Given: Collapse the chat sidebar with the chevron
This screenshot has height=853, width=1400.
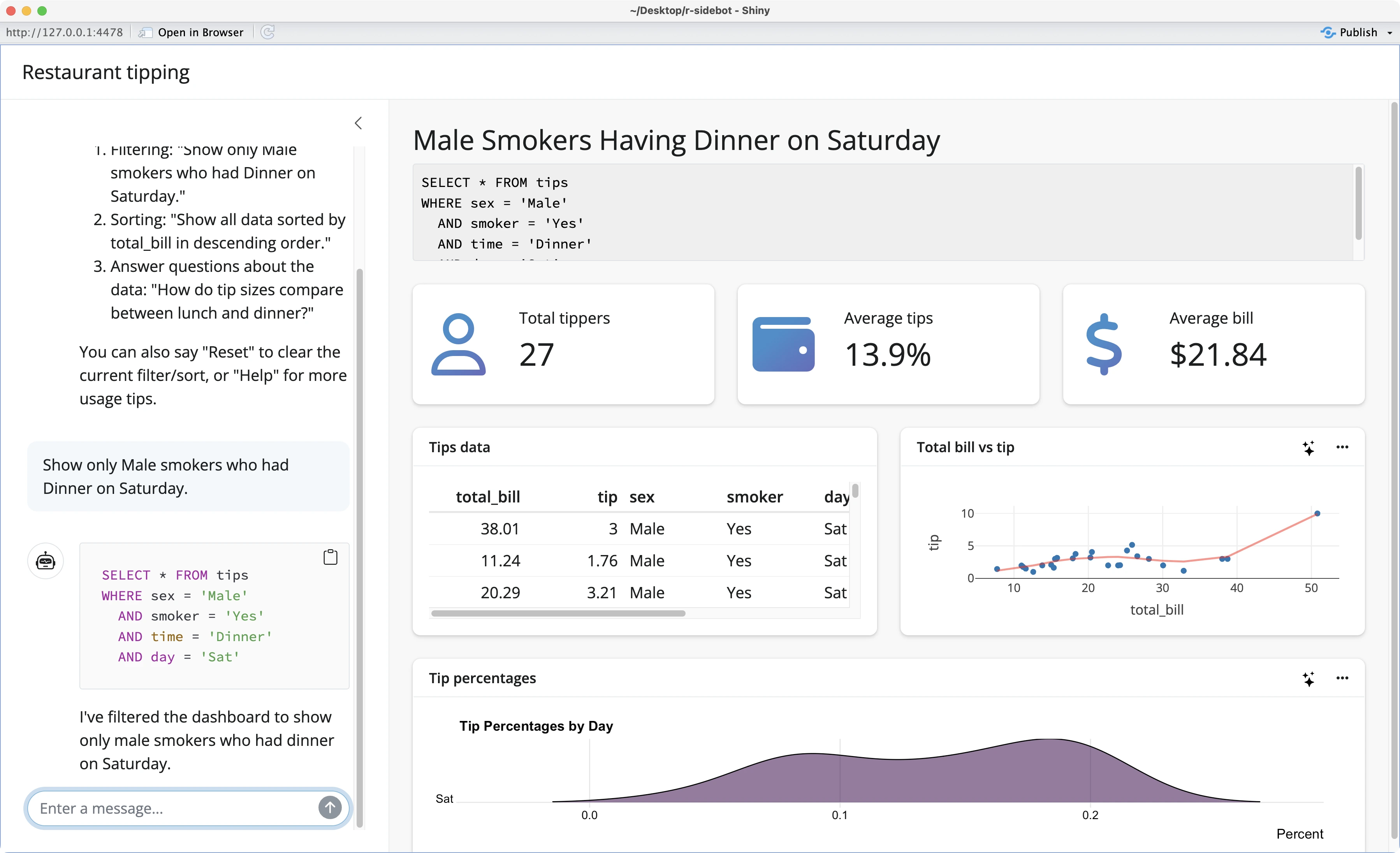Looking at the screenshot, I should [x=358, y=123].
